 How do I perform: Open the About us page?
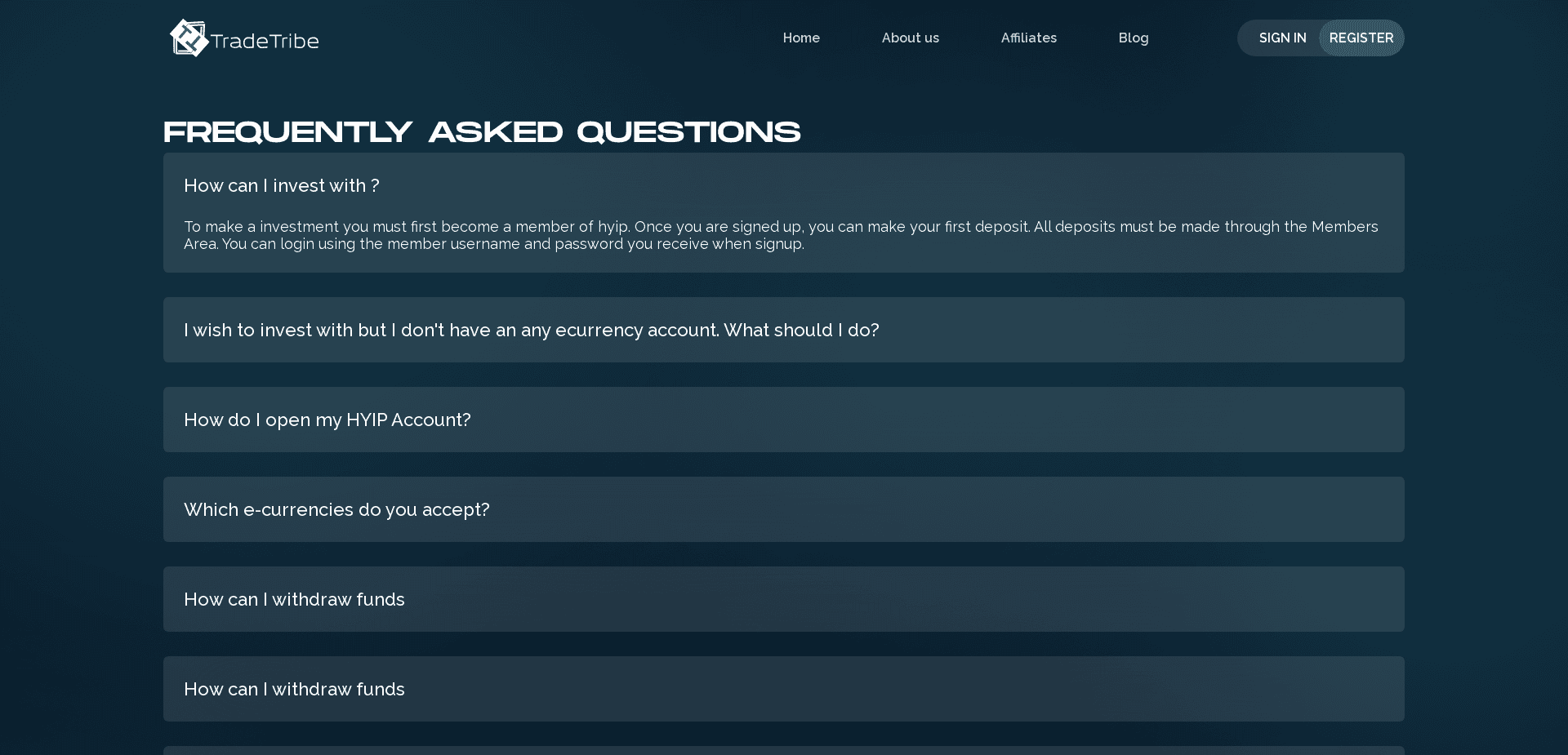click(910, 38)
